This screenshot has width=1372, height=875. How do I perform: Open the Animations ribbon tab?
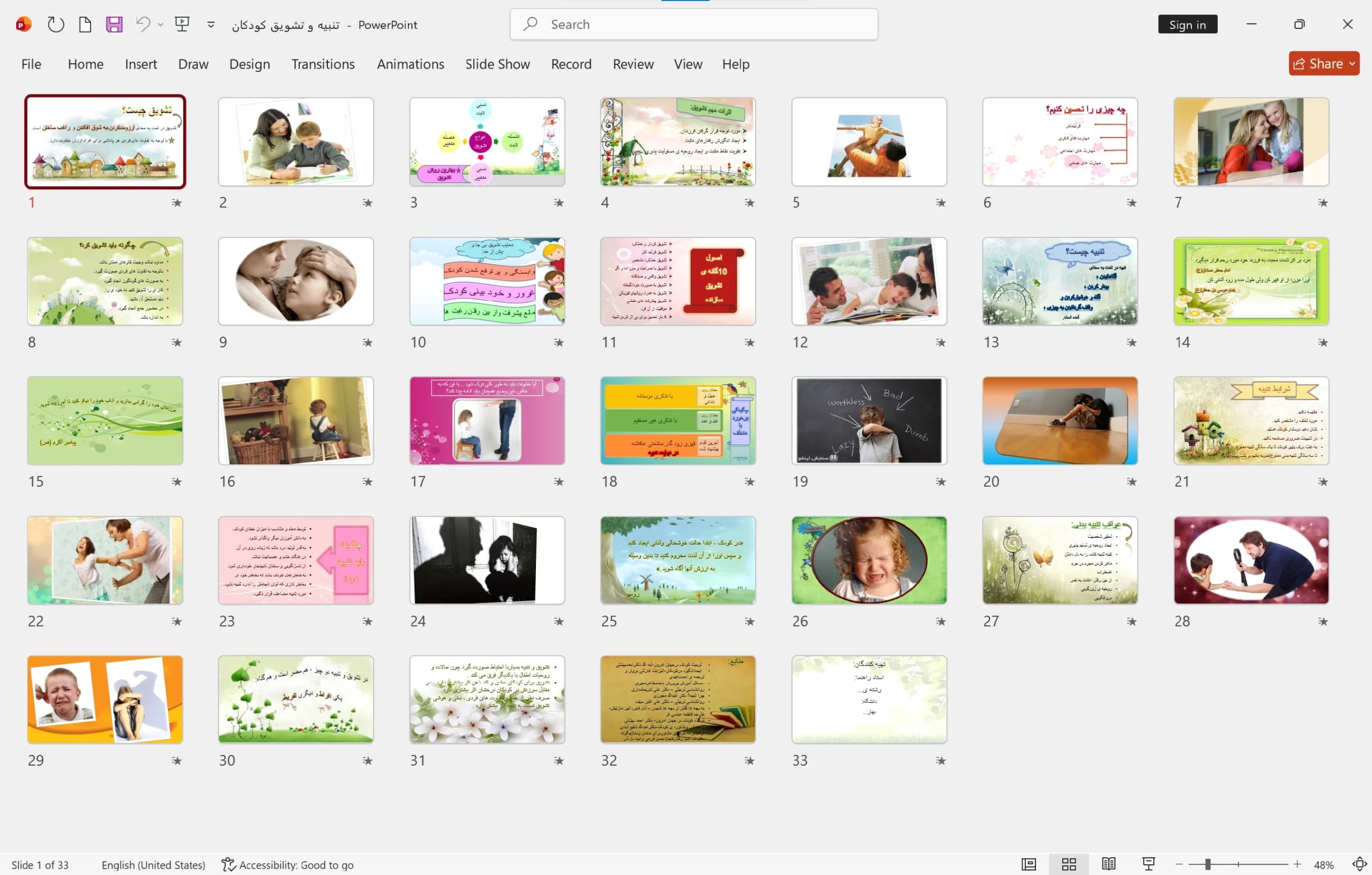410,64
